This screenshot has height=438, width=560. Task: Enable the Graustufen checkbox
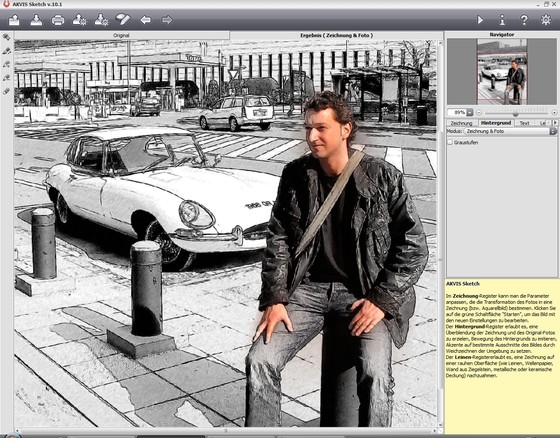pyautogui.click(x=450, y=142)
